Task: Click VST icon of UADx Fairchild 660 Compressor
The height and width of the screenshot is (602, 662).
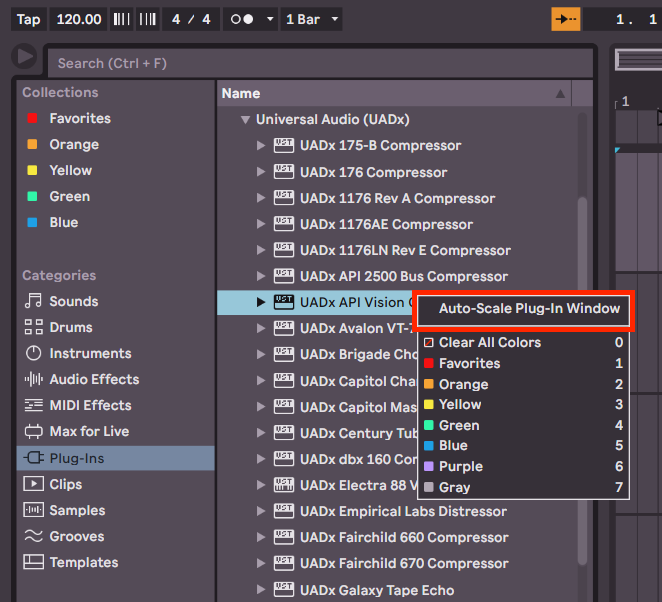Action: pyautogui.click(x=284, y=537)
